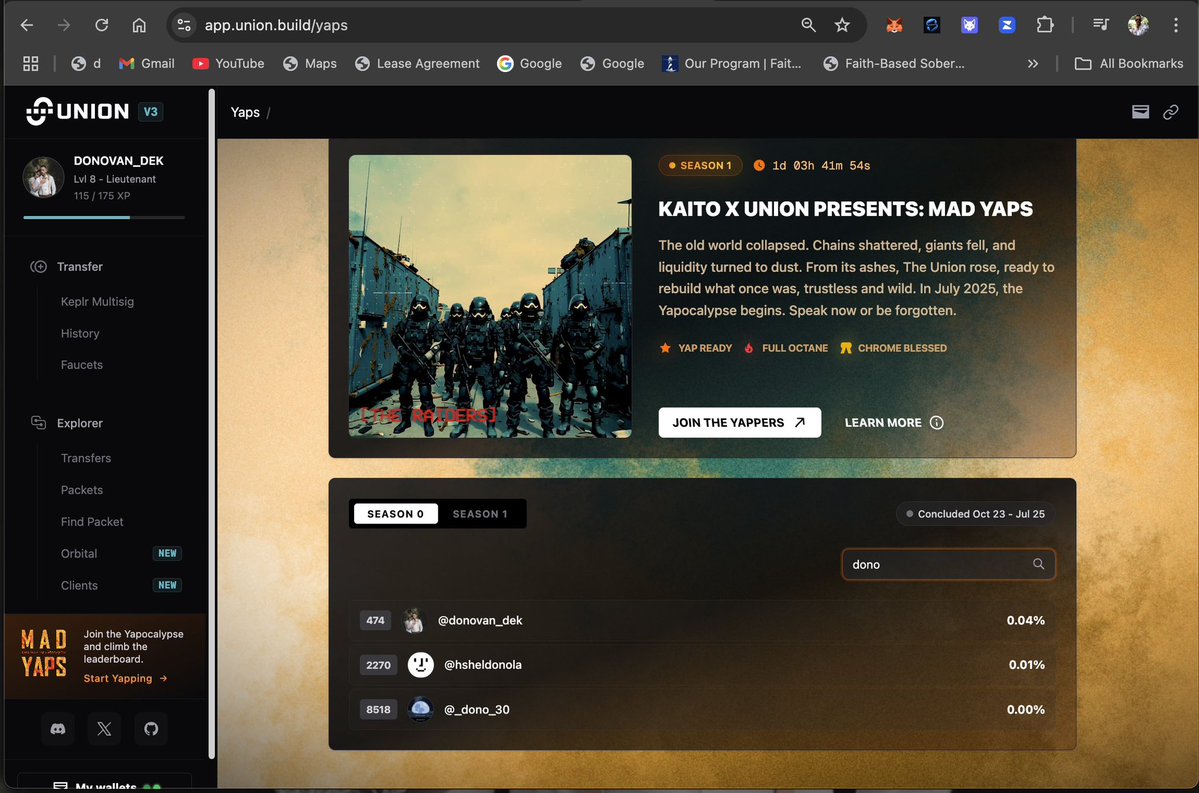Viewport: 1199px width, 793px height.
Task: Open the Chrome three-dot menu
Action: point(1175,25)
